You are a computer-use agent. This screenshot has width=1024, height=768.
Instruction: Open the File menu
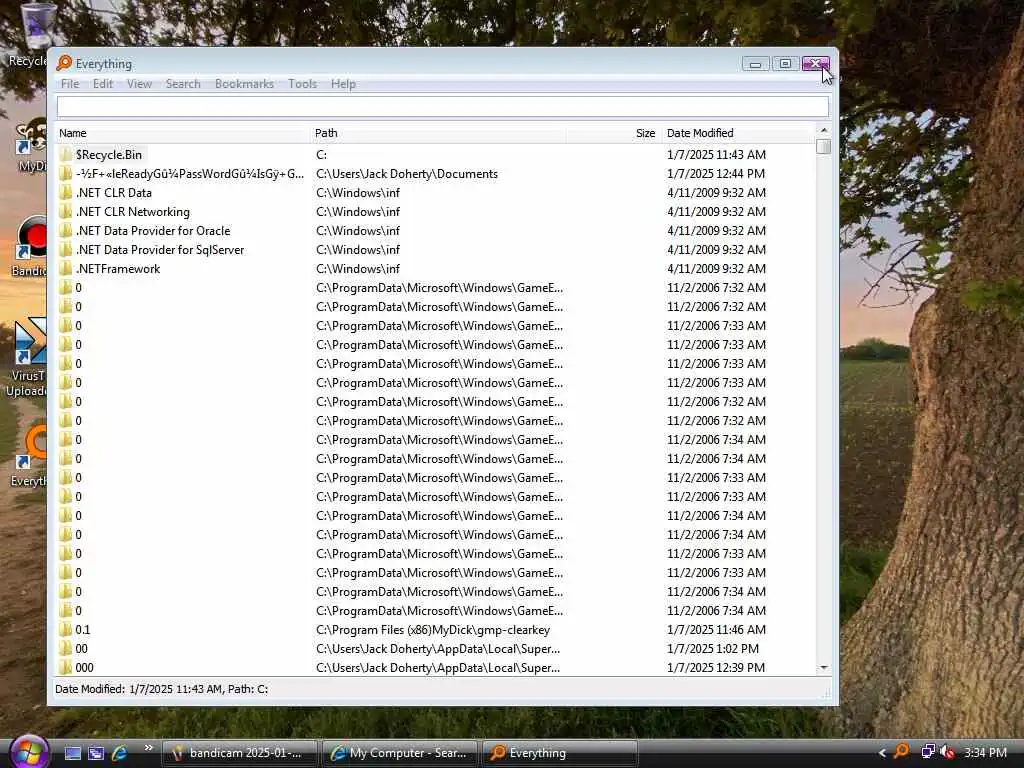(x=70, y=84)
